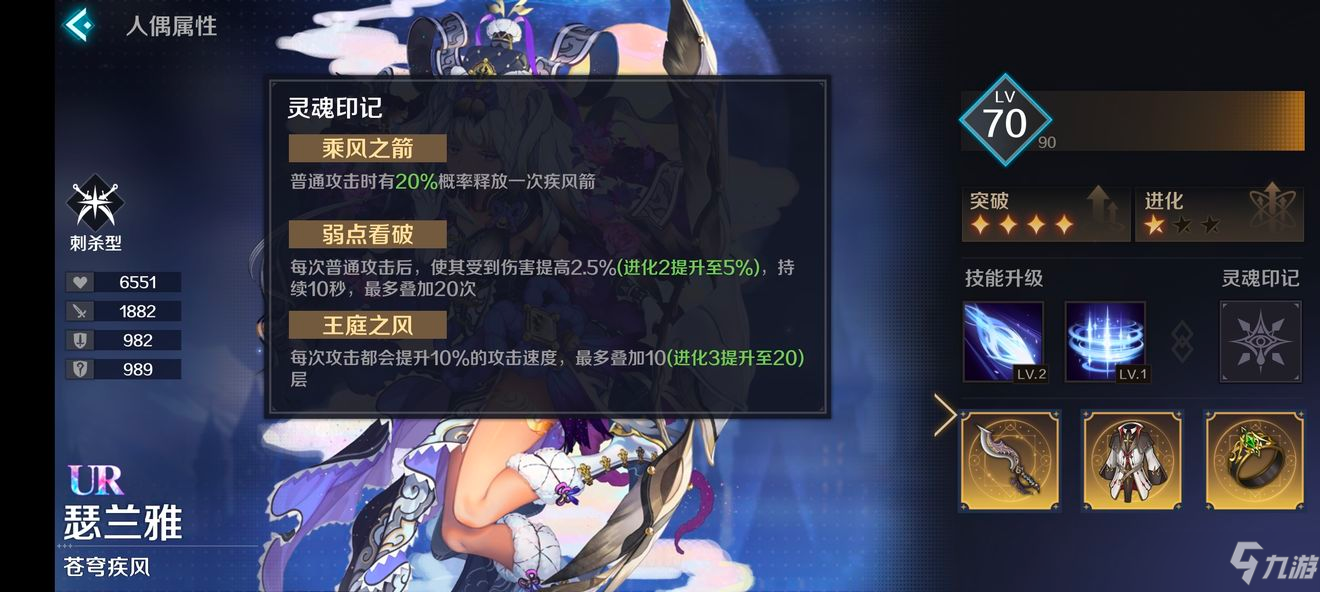The width and height of the screenshot is (1320, 592).
Task: Expand equipment panel with the gold chevron
Action: coord(944,416)
